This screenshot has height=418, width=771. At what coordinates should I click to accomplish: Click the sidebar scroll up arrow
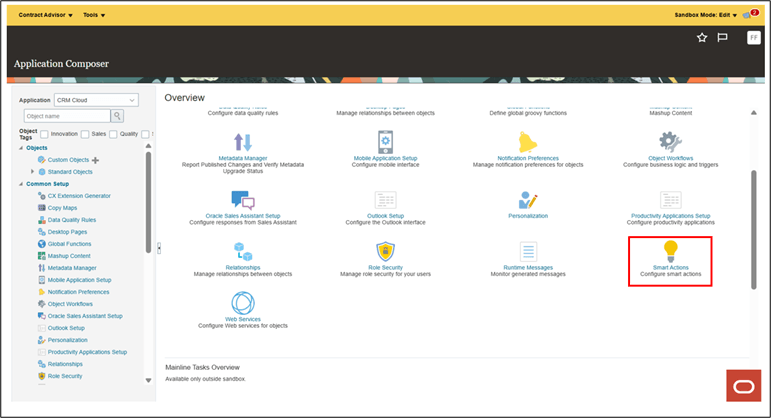coord(148,146)
